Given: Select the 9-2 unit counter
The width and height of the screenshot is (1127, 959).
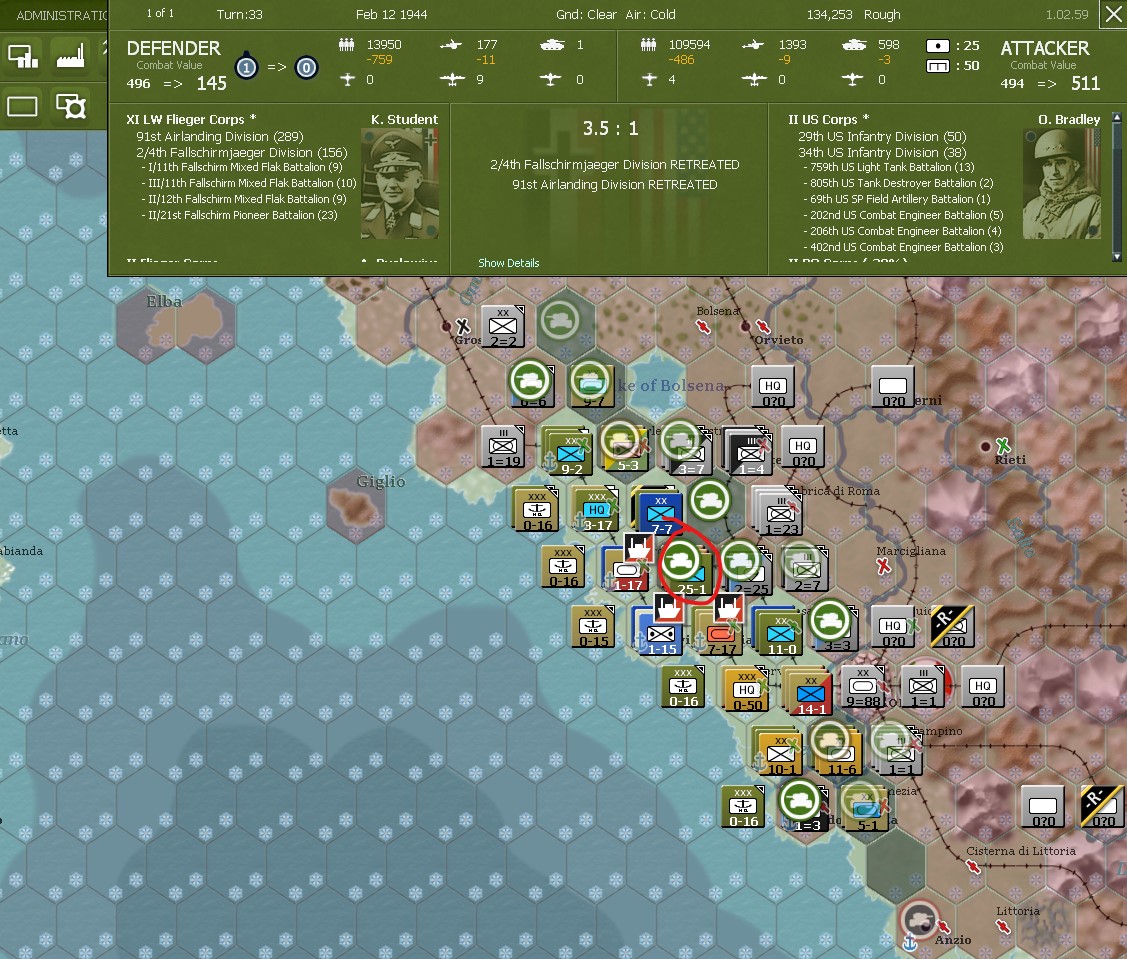Looking at the screenshot, I should [x=570, y=454].
